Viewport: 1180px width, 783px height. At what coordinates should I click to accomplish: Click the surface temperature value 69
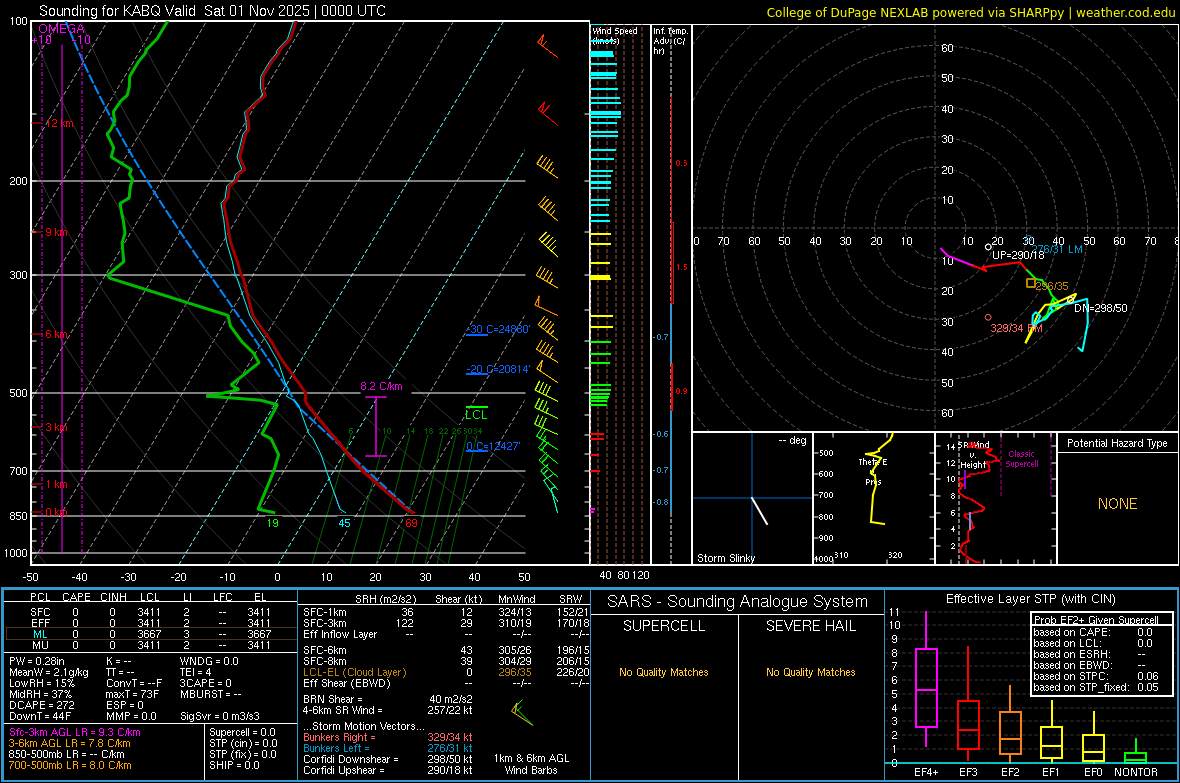(411, 523)
